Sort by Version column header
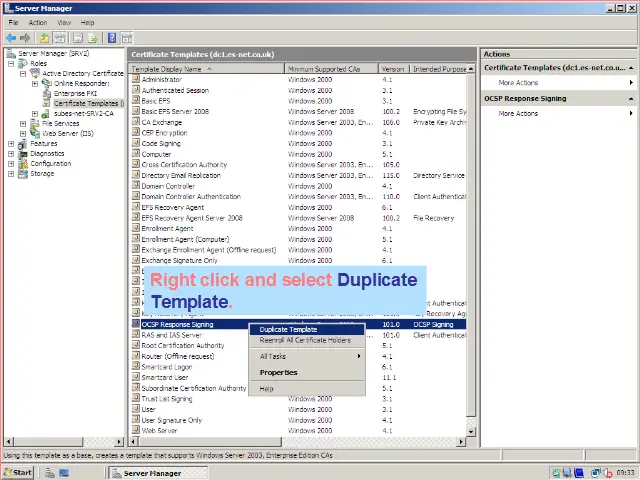Screen dimensions: 640x480 (393, 69)
